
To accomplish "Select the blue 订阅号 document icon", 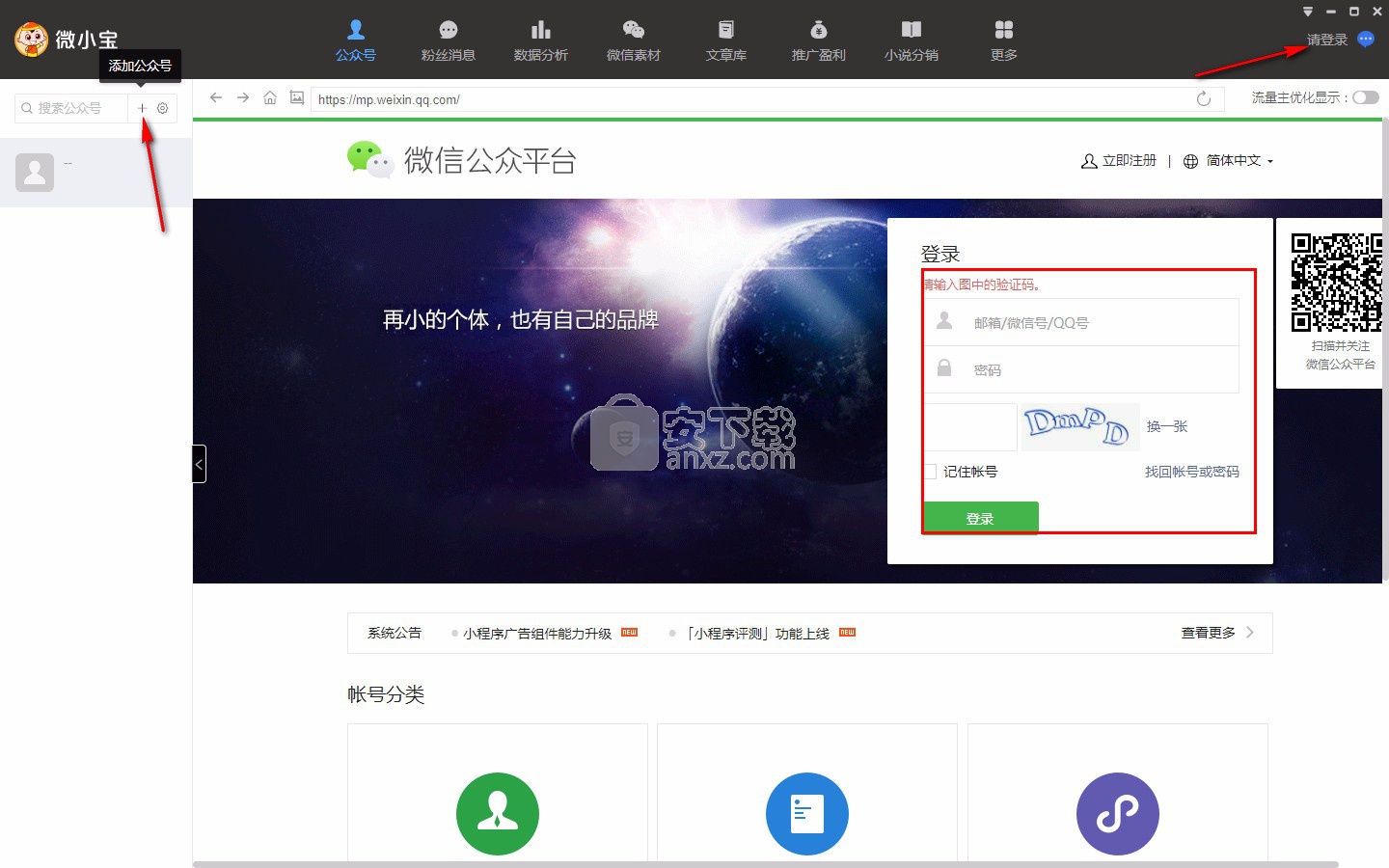I will [807, 814].
